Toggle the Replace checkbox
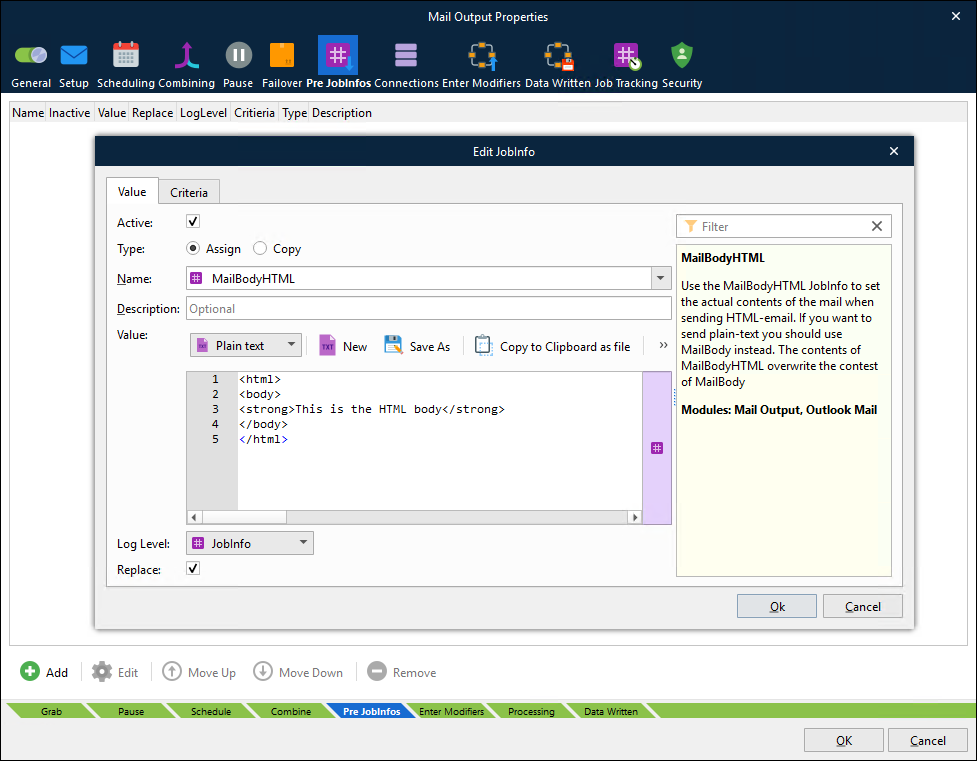 tap(193, 568)
